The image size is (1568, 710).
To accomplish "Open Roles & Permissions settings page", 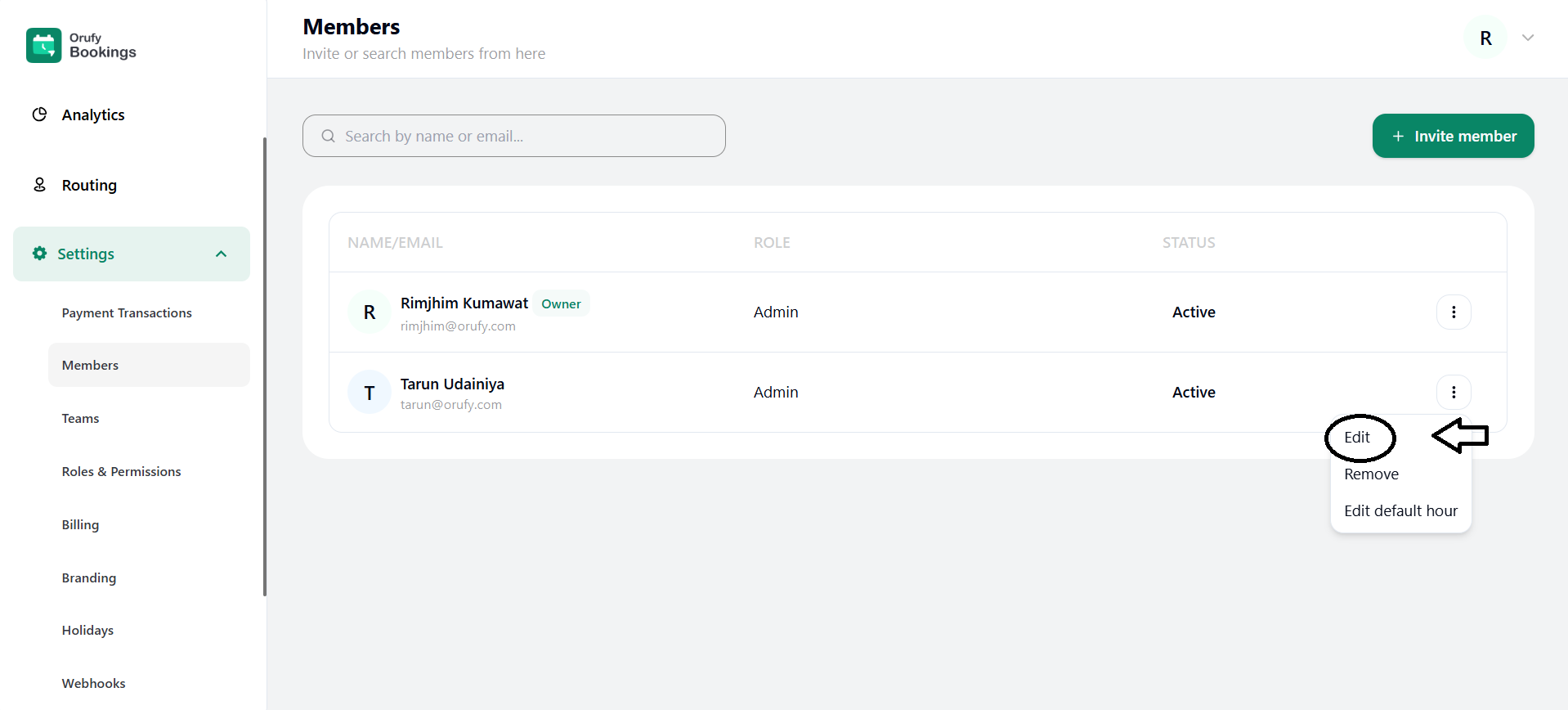I will (121, 471).
